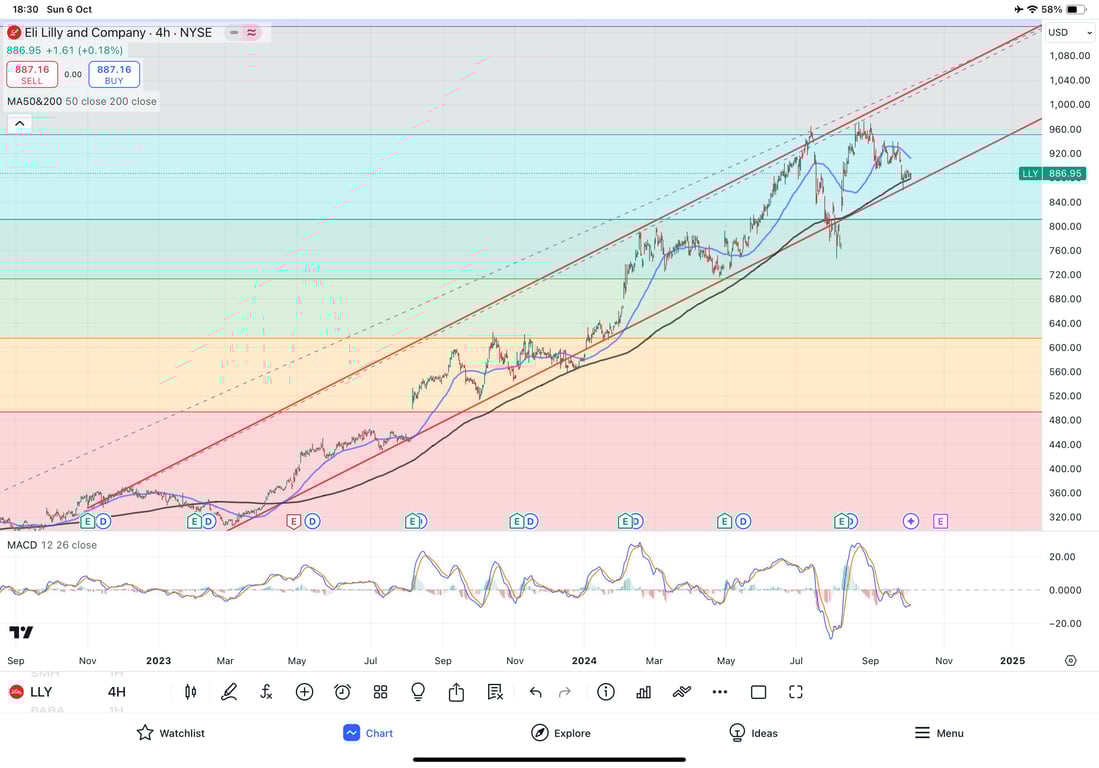Screen dimensions: 1099x768
Task: Switch to the Chart tab
Action: (x=368, y=733)
